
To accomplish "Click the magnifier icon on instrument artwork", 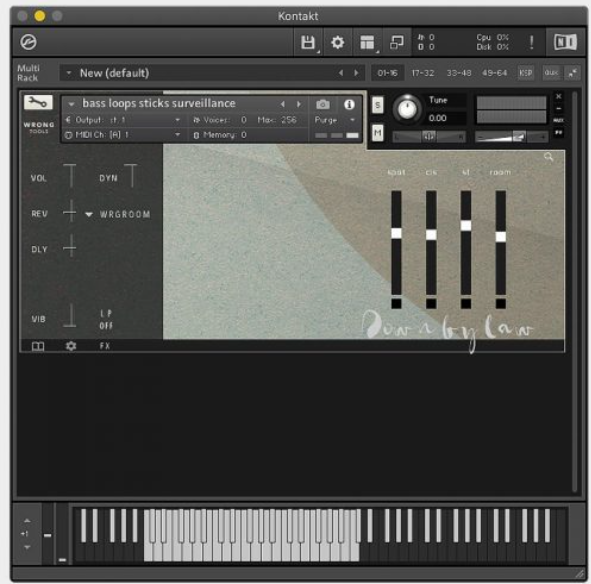I will tap(548, 157).
